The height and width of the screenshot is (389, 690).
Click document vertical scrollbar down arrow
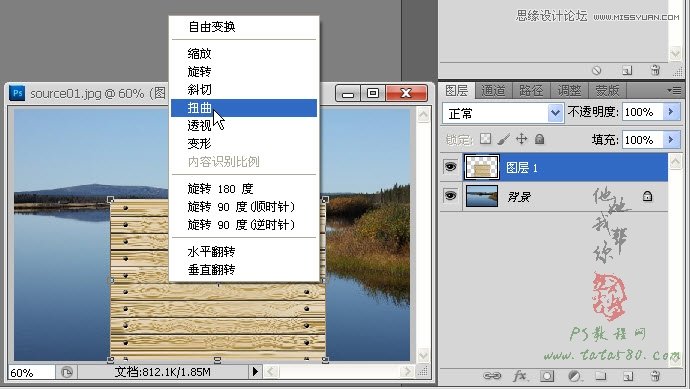[423, 355]
